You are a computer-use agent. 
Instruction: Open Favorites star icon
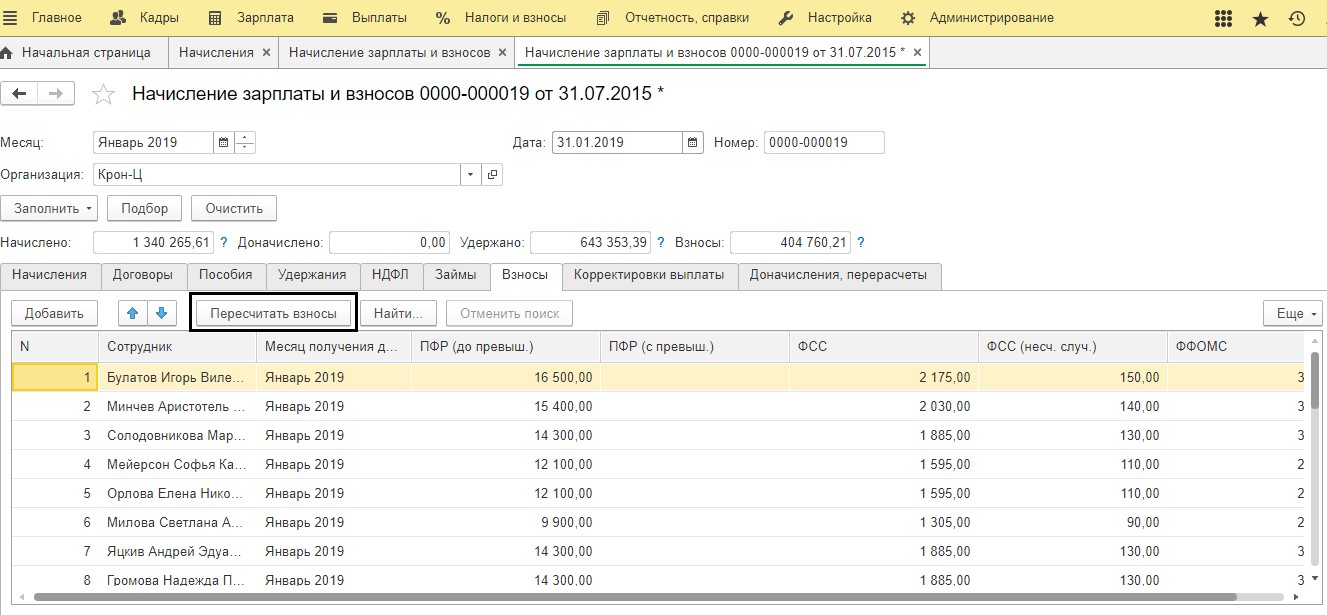1260,18
